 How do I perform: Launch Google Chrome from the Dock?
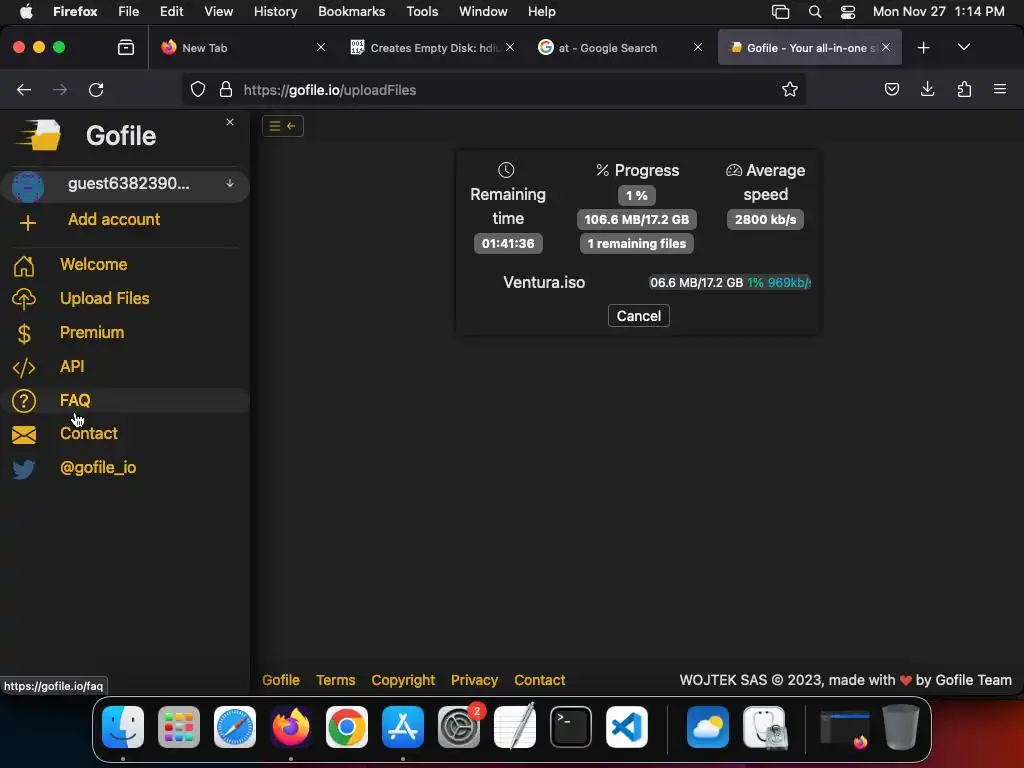click(347, 727)
